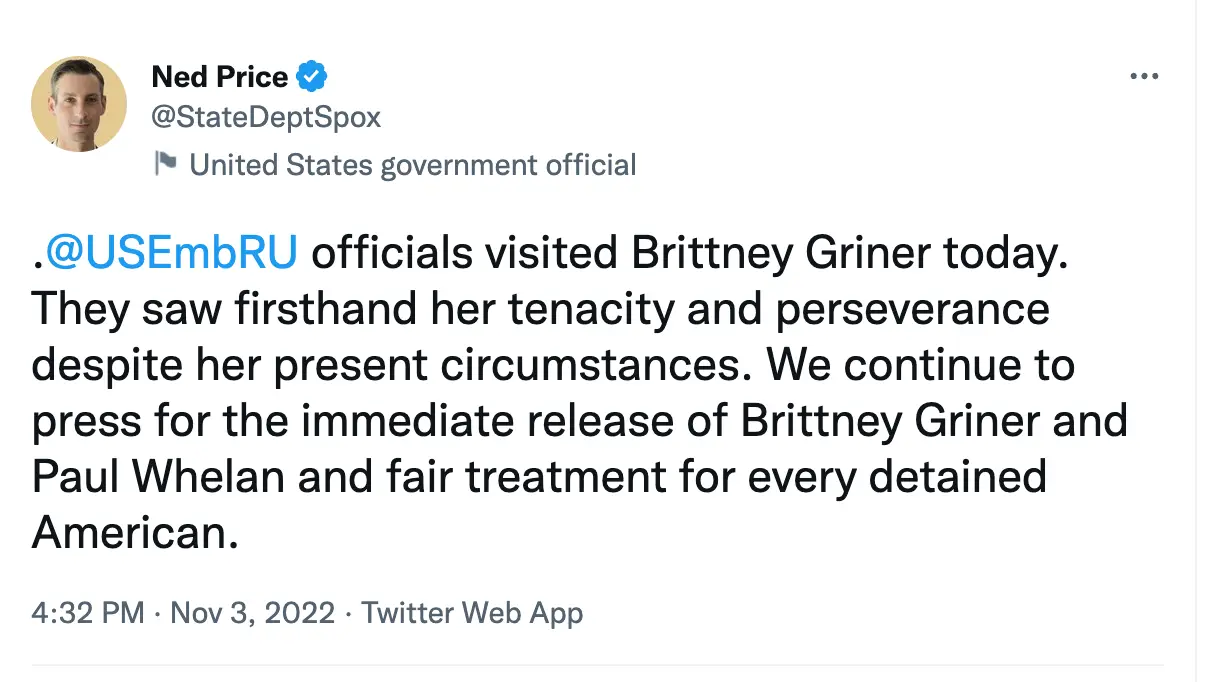1222x682 pixels.
Task: Open the @USEmbRU mention link
Action: 171,254
